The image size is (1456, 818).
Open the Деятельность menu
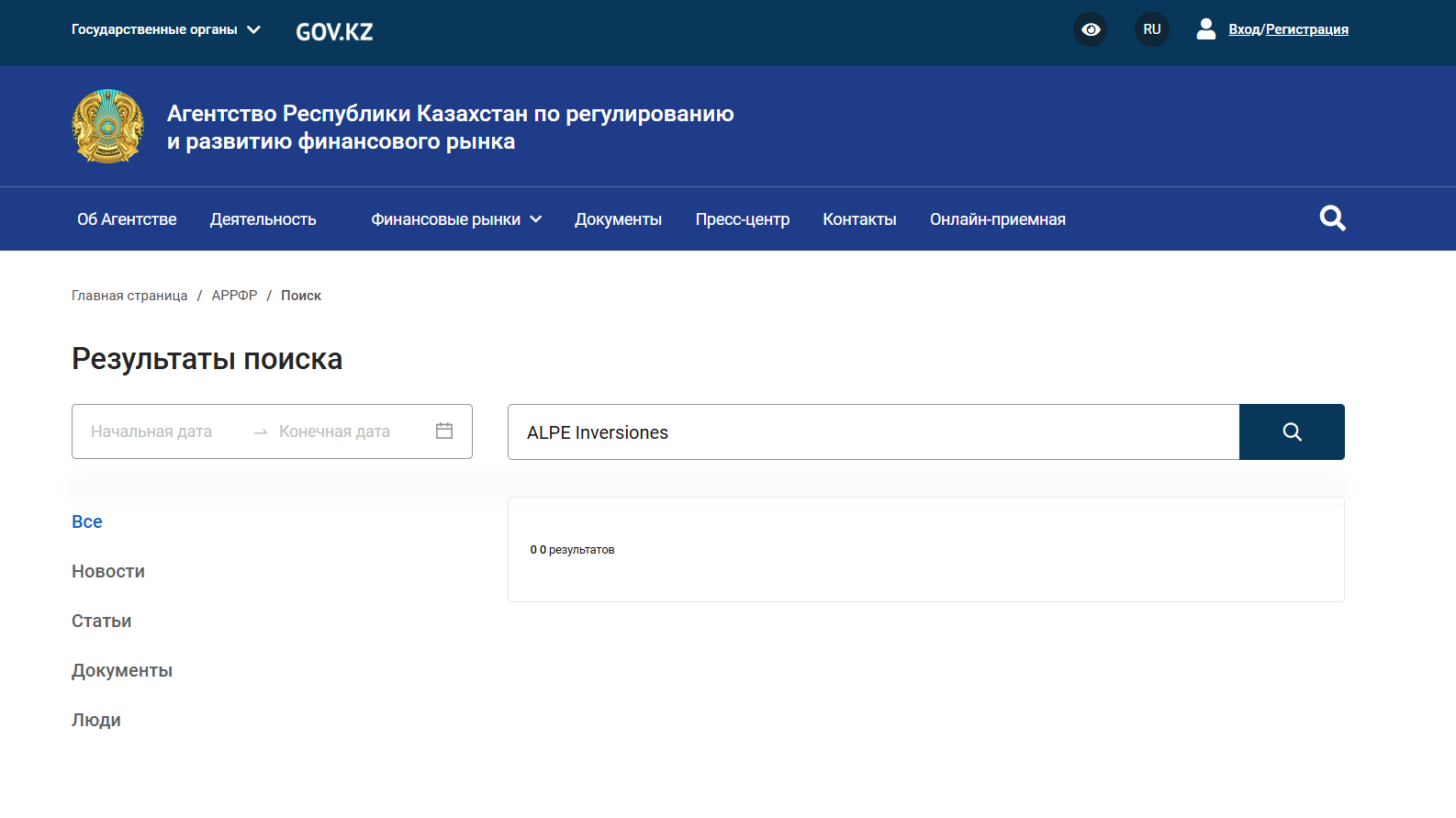[x=263, y=219]
